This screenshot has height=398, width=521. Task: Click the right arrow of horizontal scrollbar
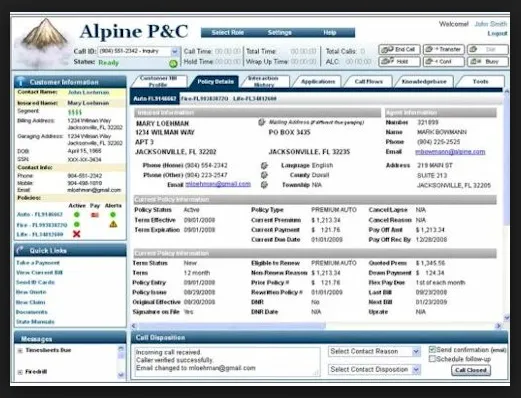pyautogui.click(x=498, y=326)
